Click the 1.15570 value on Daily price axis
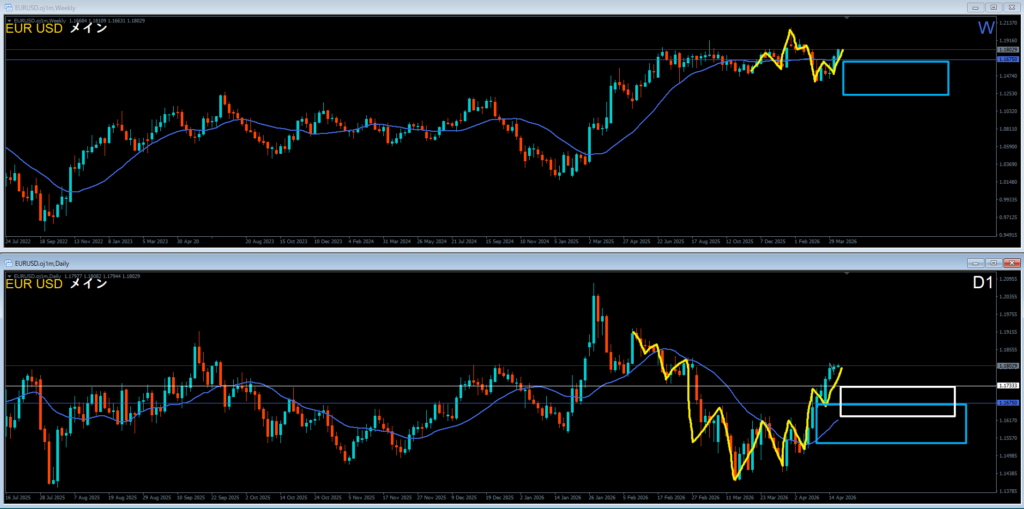1024x509 pixels. tap(1006, 438)
